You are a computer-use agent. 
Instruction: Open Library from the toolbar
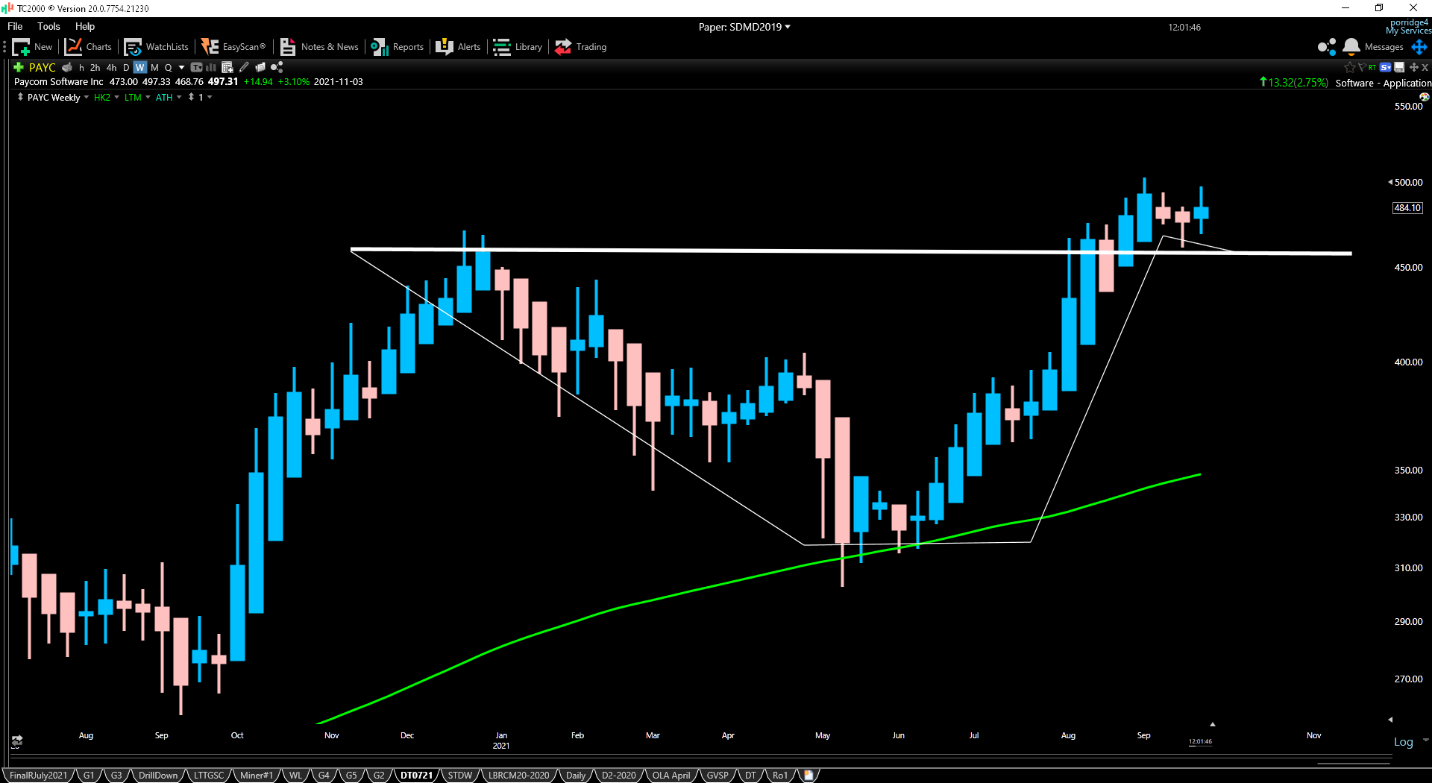click(517, 47)
